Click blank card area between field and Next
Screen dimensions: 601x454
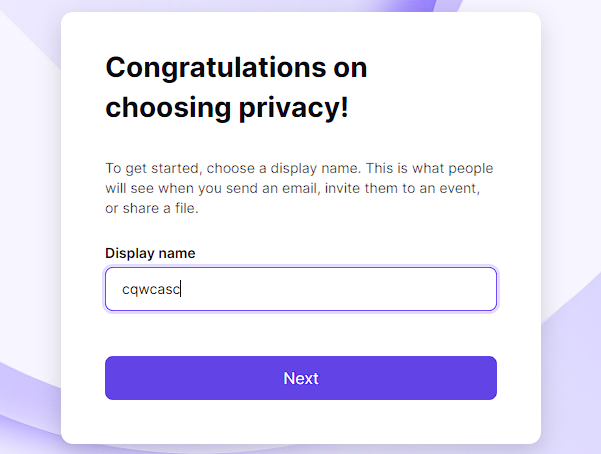tap(301, 334)
